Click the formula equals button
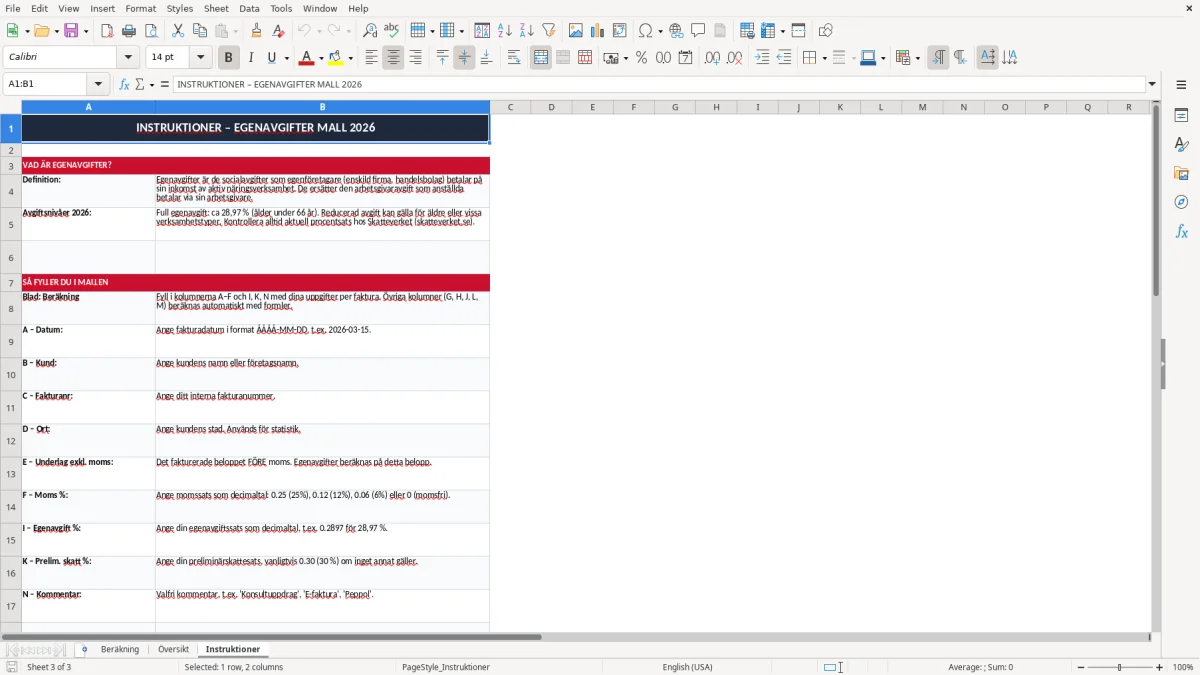Viewport: 1200px width, 675px height. click(x=164, y=84)
